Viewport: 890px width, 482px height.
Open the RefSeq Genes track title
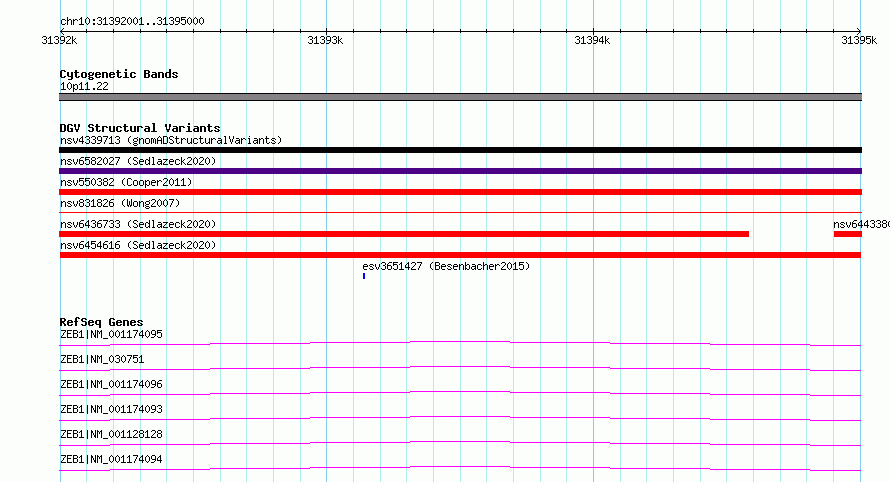(x=101, y=322)
